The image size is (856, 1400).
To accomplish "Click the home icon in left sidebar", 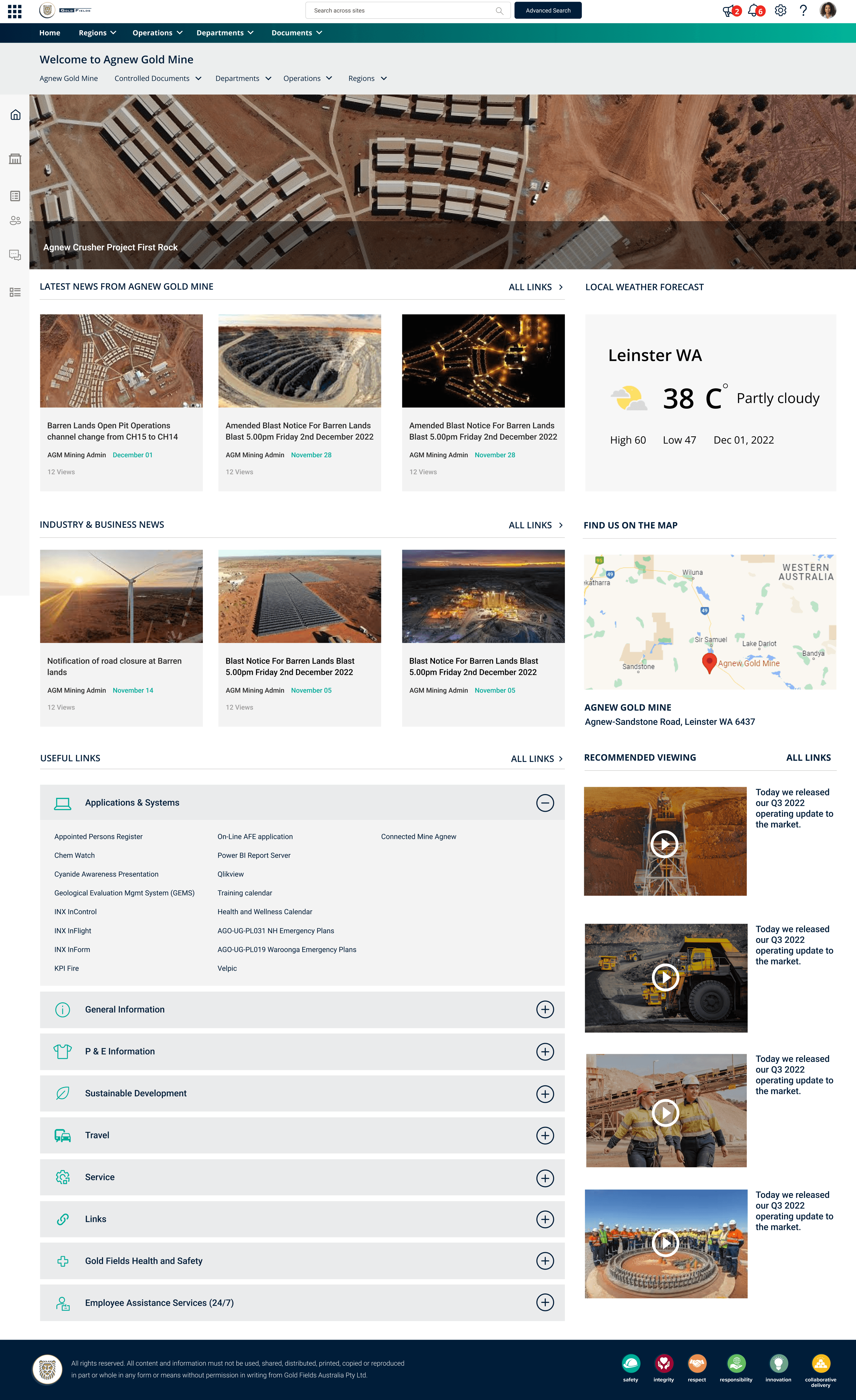I will click(x=15, y=115).
